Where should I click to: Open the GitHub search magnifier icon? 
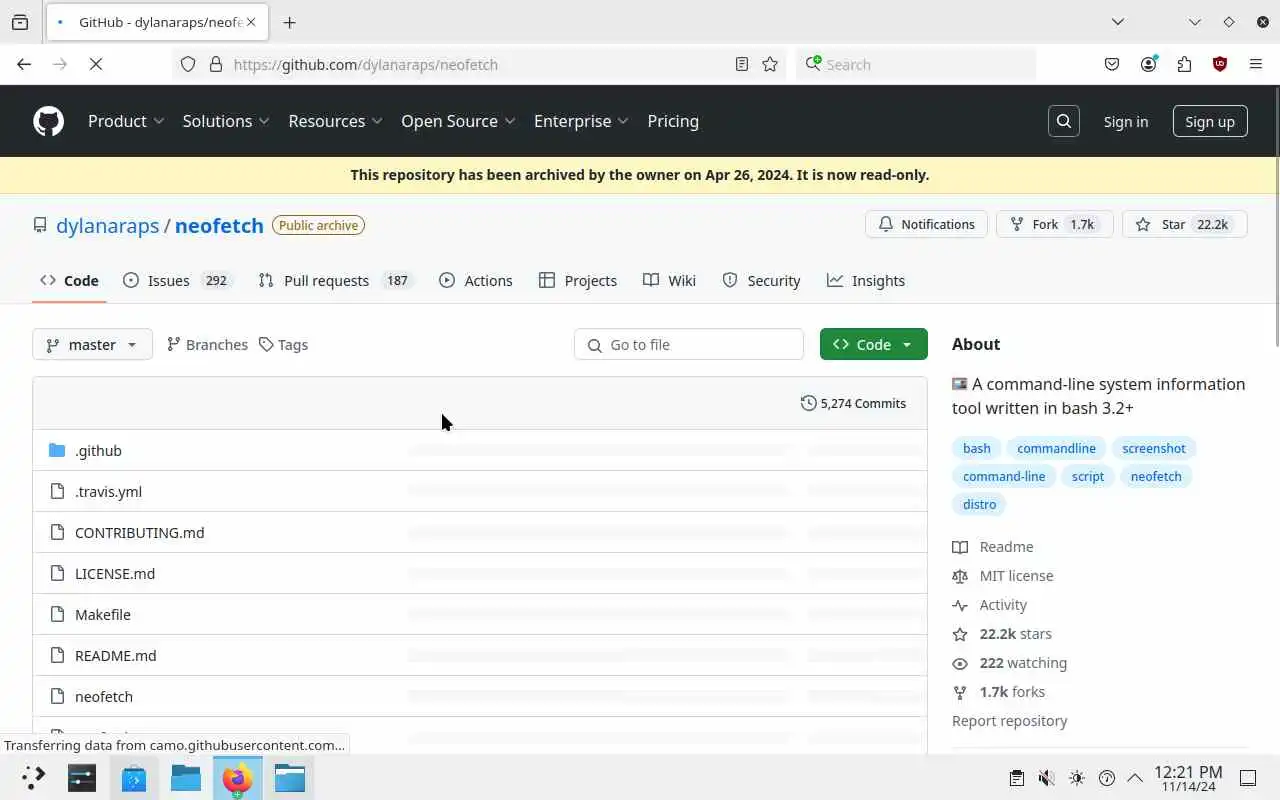click(x=1064, y=121)
